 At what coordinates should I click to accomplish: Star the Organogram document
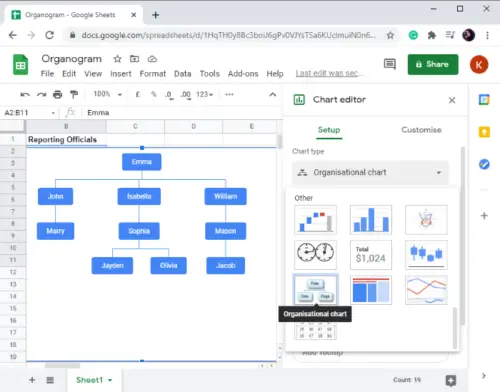tap(117, 59)
